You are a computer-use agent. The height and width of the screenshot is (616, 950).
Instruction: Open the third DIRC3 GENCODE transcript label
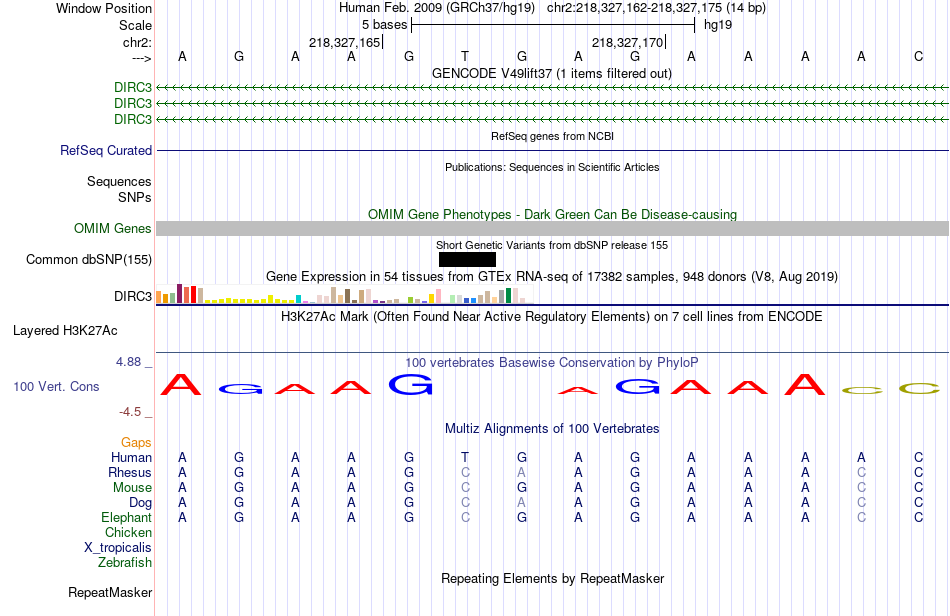tap(133, 119)
